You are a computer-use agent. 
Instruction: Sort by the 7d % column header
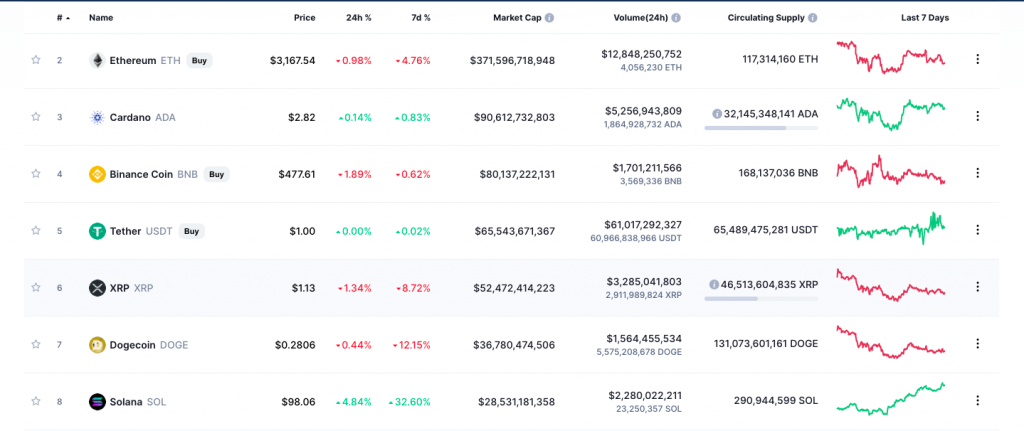click(419, 18)
